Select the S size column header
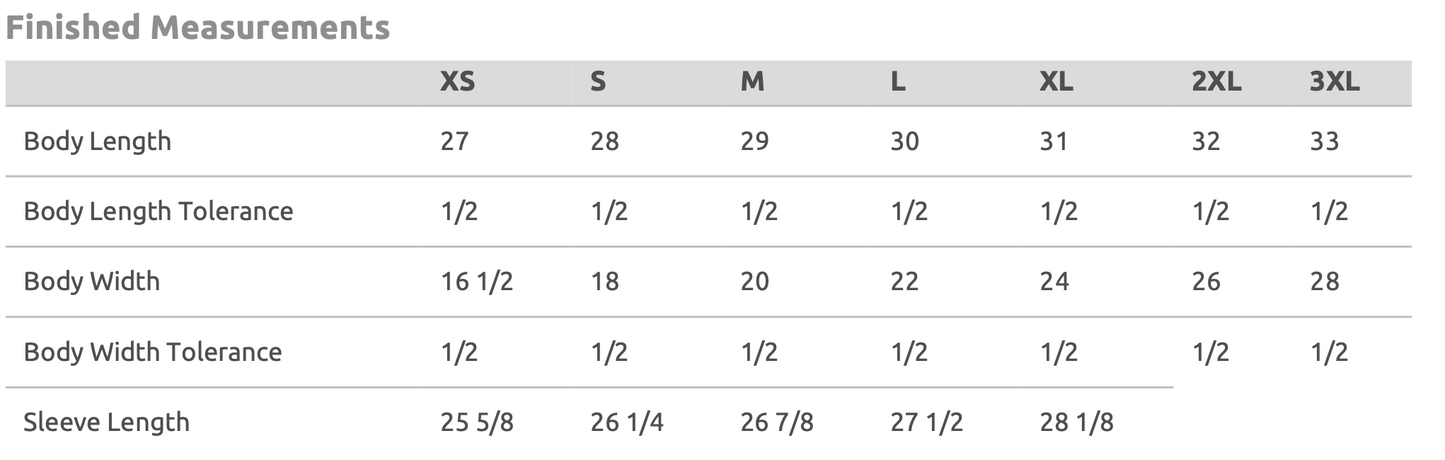1445x460 pixels. point(598,83)
